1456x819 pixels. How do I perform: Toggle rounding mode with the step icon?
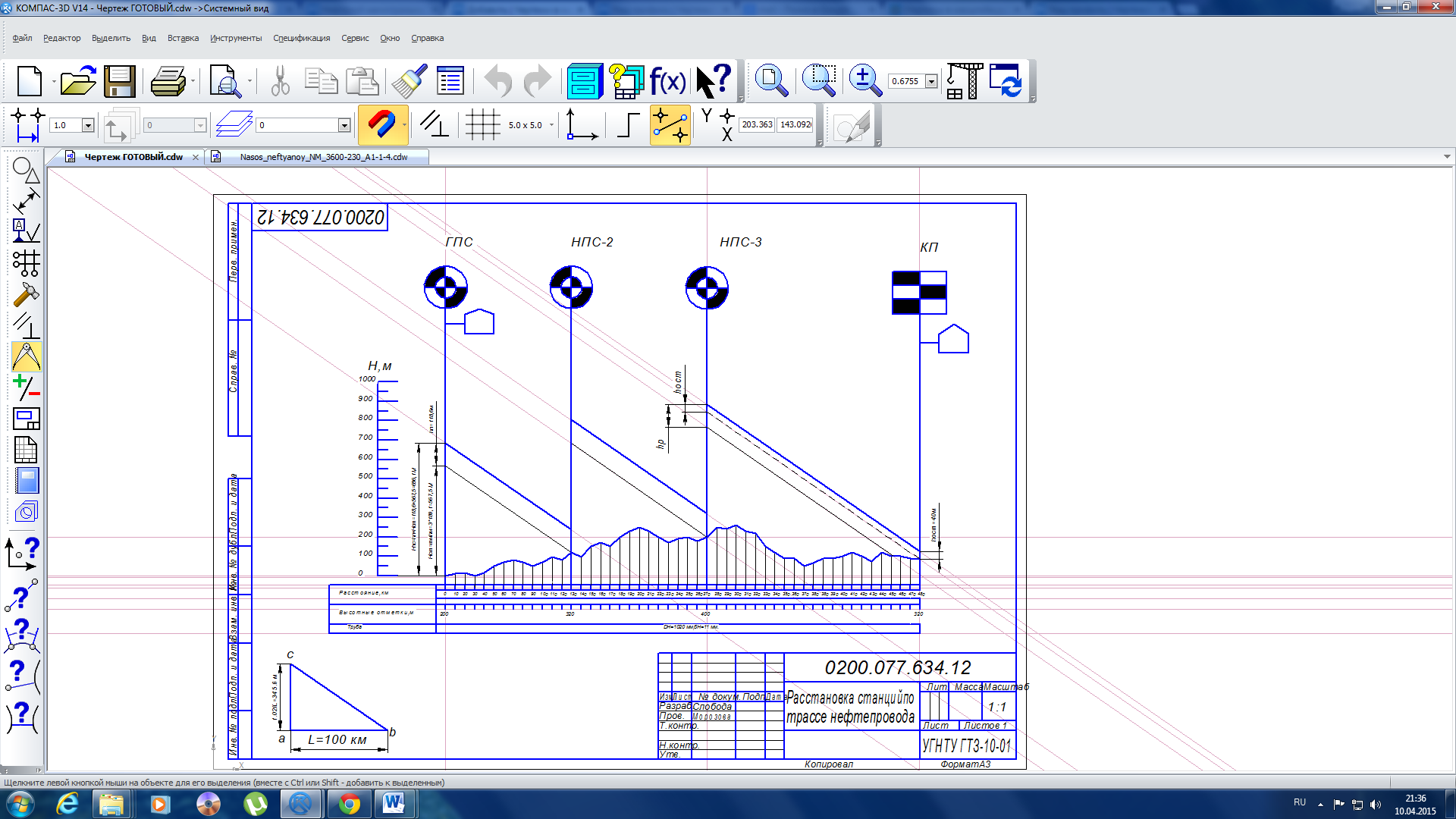[x=629, y=124]
